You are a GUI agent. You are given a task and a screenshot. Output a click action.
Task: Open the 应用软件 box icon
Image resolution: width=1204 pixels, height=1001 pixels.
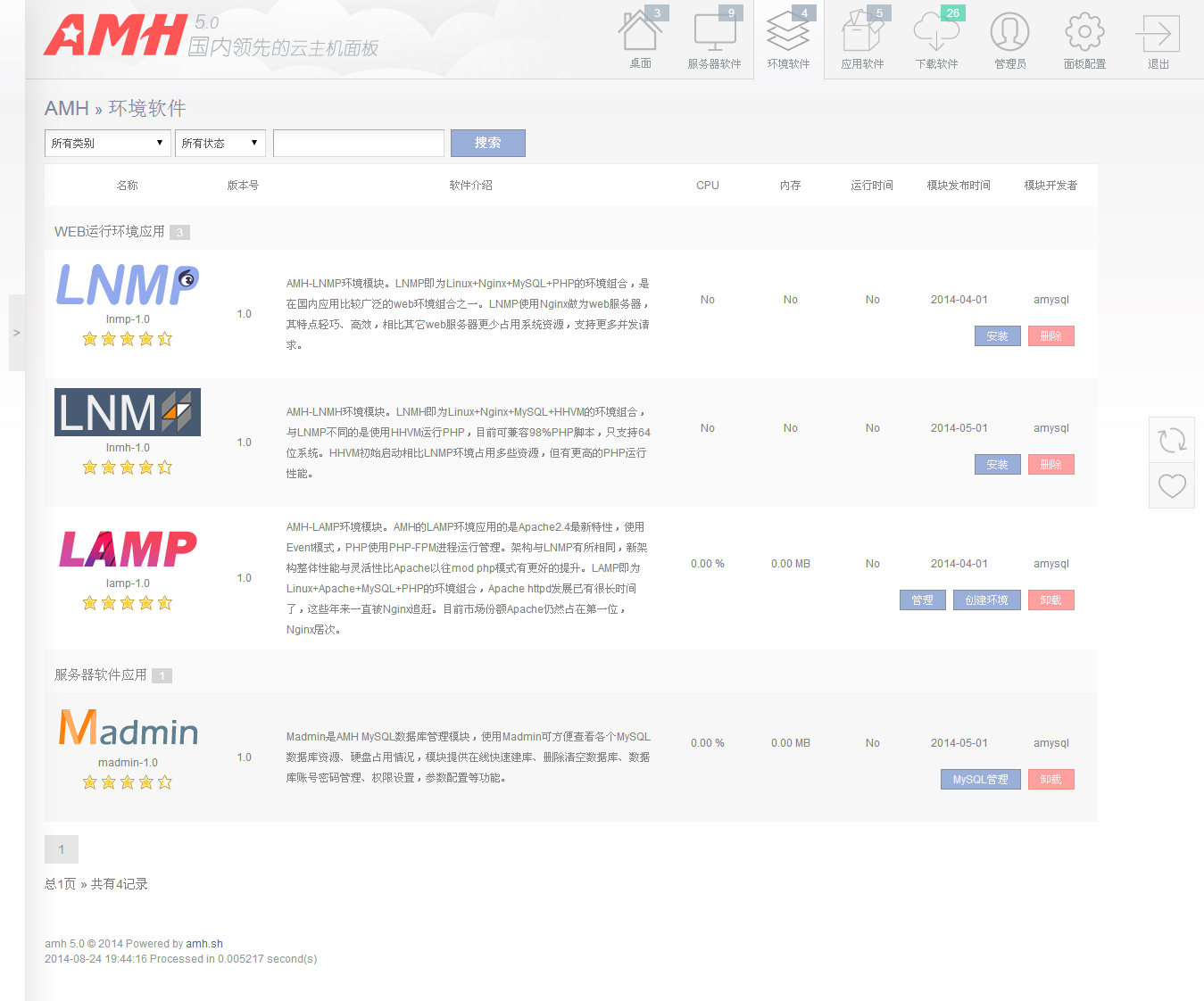(862, 34)
